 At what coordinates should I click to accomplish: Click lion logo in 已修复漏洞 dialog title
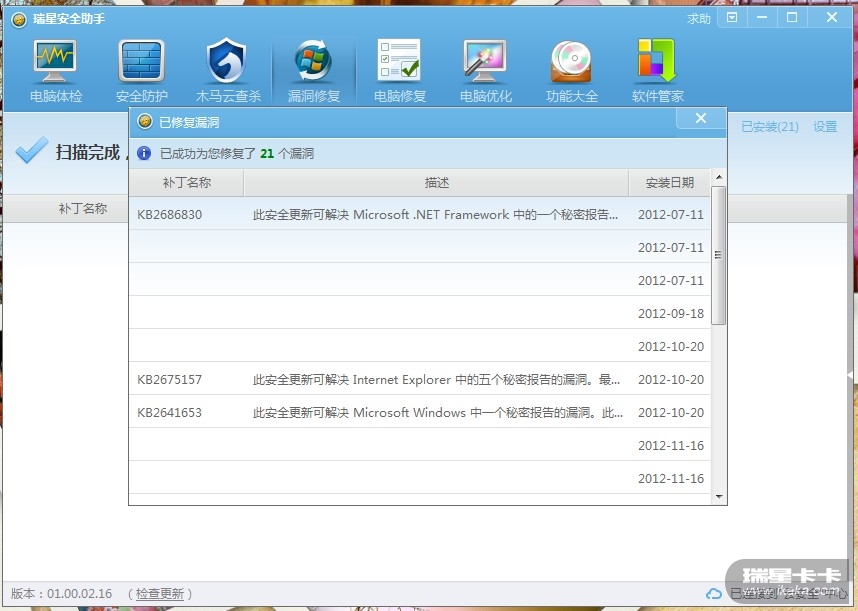tap(145, 121)
